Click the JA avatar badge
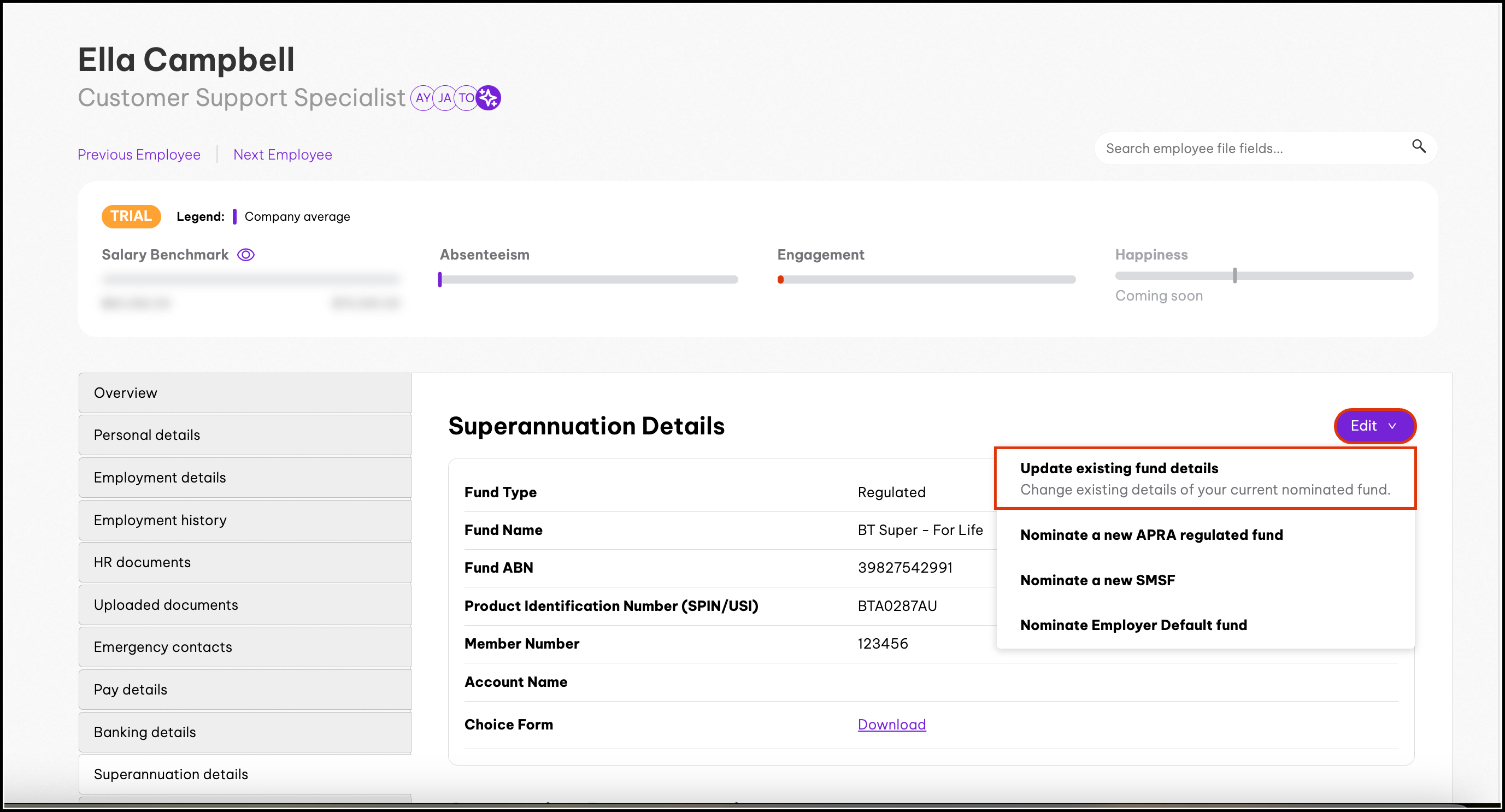The width and height of the screenshot is (1505, 812). tap(445, 98)
